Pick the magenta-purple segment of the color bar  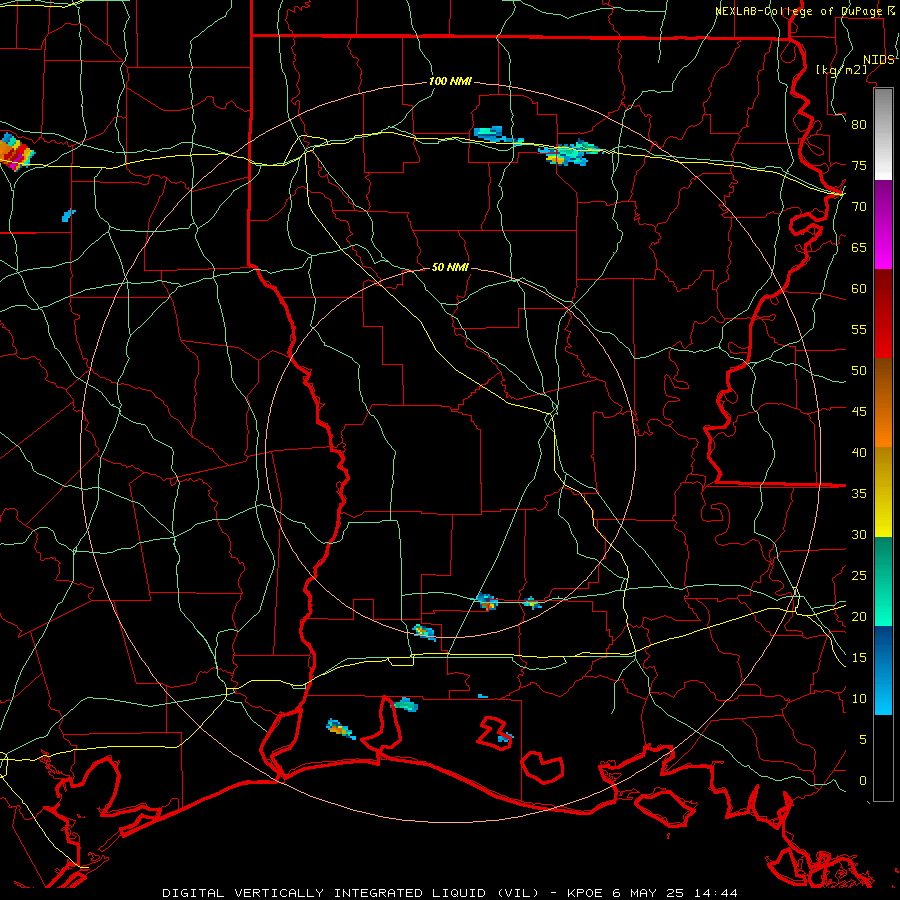[883, 224]
